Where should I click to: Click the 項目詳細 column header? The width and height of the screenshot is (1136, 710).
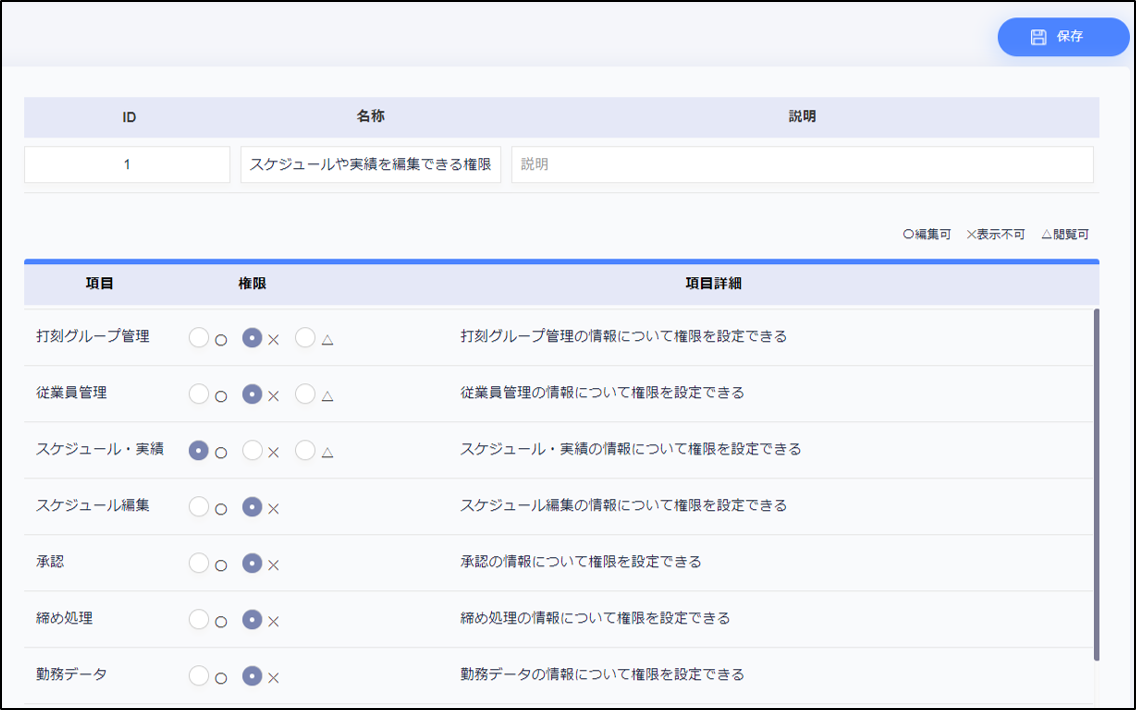[713, 284]
